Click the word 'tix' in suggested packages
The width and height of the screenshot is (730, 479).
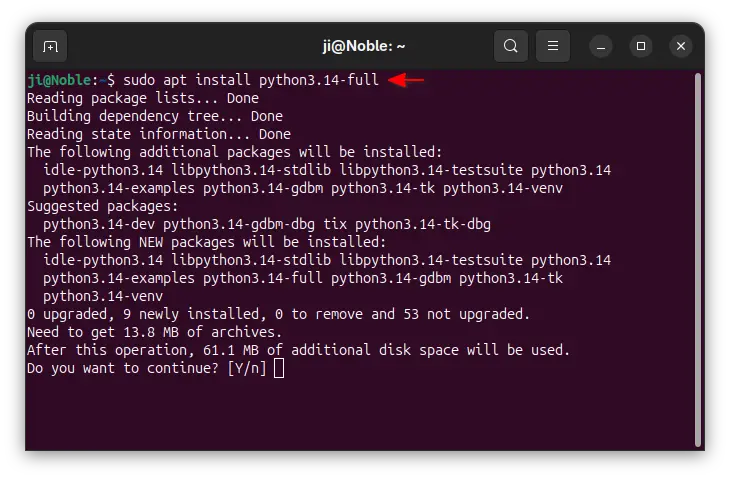(335, 224)
